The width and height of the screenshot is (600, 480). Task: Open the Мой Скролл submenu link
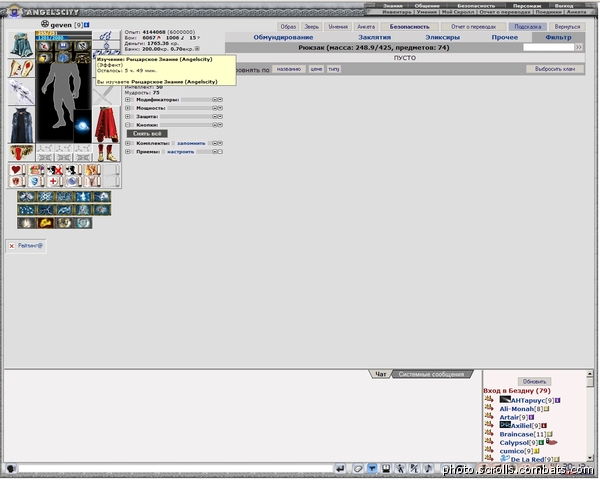tap(458, 12)
